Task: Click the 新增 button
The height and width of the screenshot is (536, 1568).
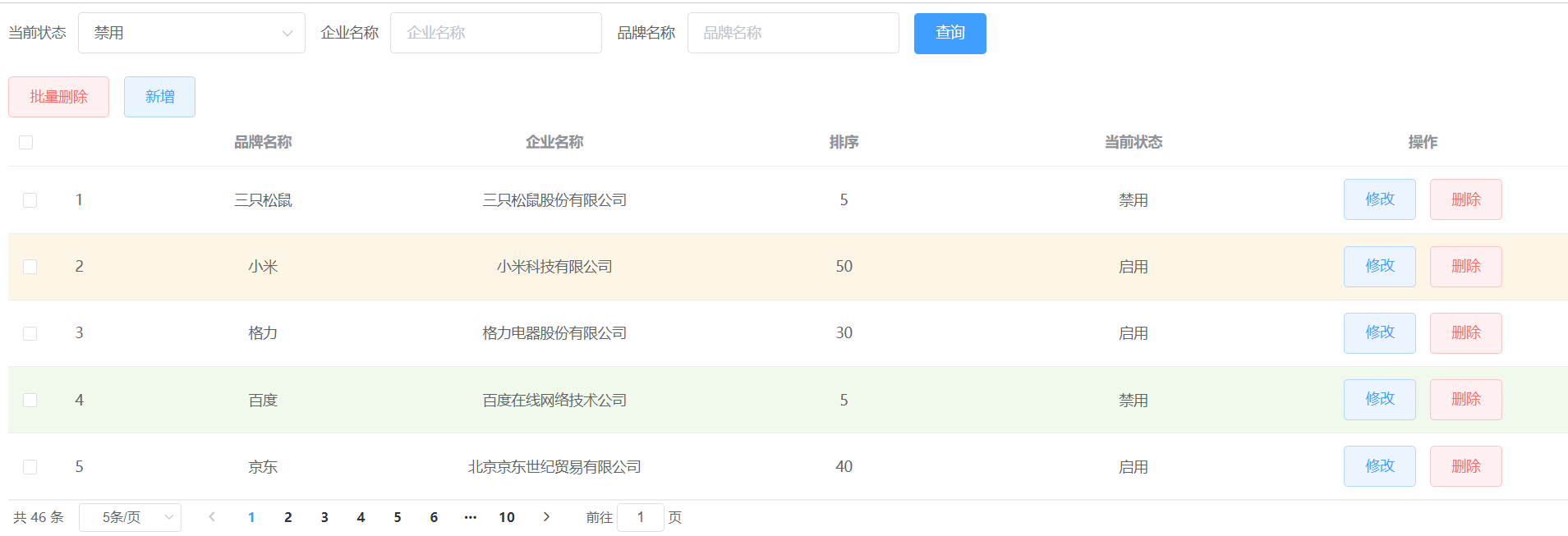Action: 159,97
